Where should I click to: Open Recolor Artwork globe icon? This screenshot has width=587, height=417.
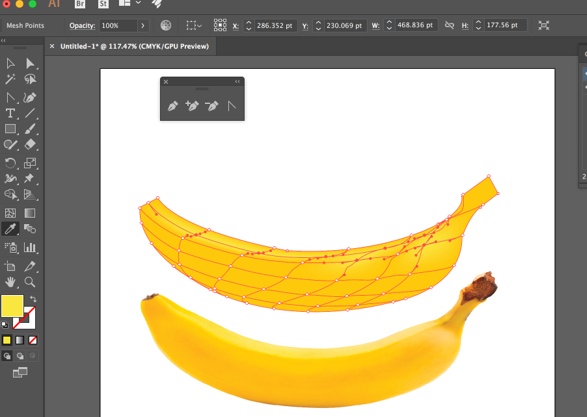pos(166,25)
